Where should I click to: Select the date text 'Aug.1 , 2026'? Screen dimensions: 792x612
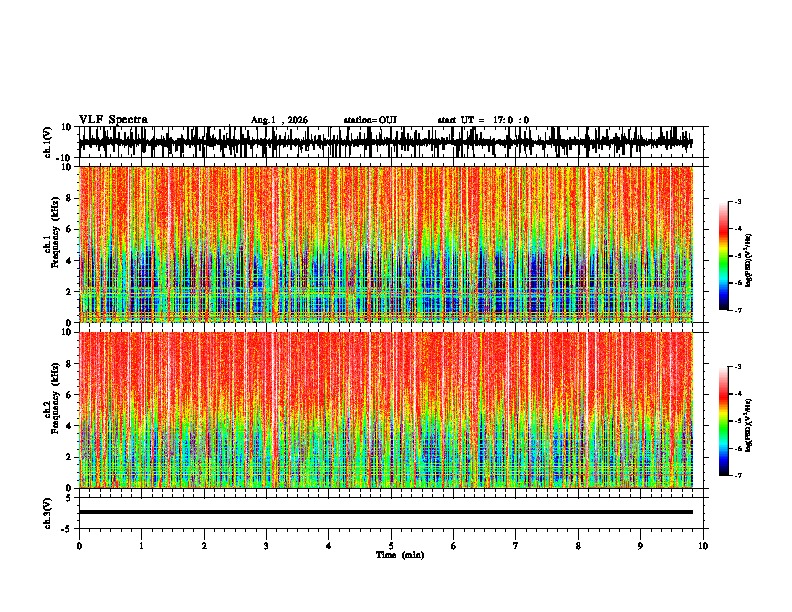[279, 120]
